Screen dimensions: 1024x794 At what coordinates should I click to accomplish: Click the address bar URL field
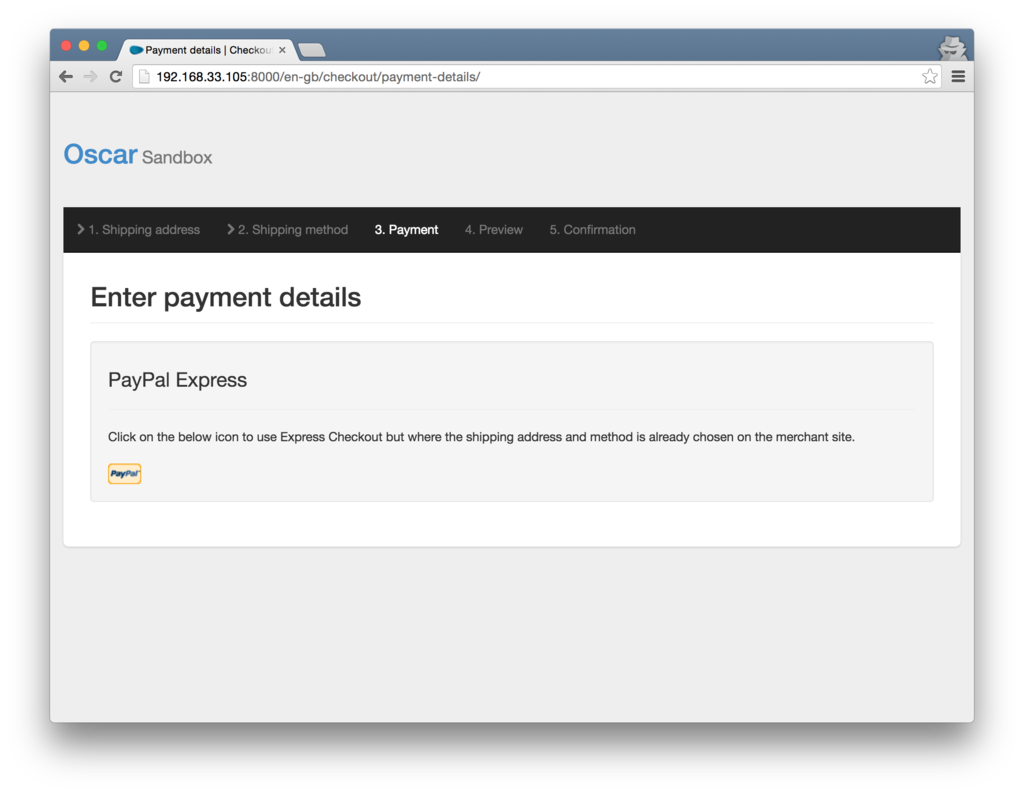(536, 77)
